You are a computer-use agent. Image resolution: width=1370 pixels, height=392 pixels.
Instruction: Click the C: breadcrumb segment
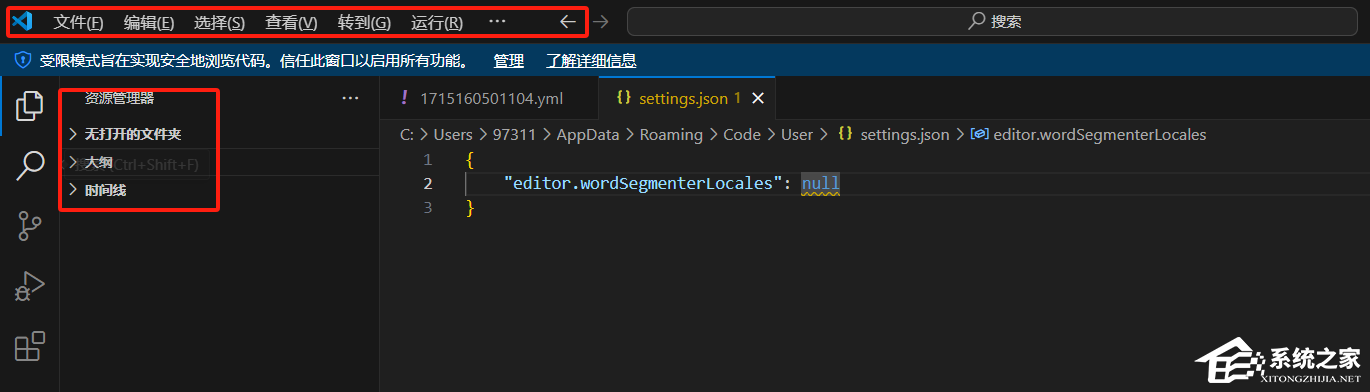point(406,134)
